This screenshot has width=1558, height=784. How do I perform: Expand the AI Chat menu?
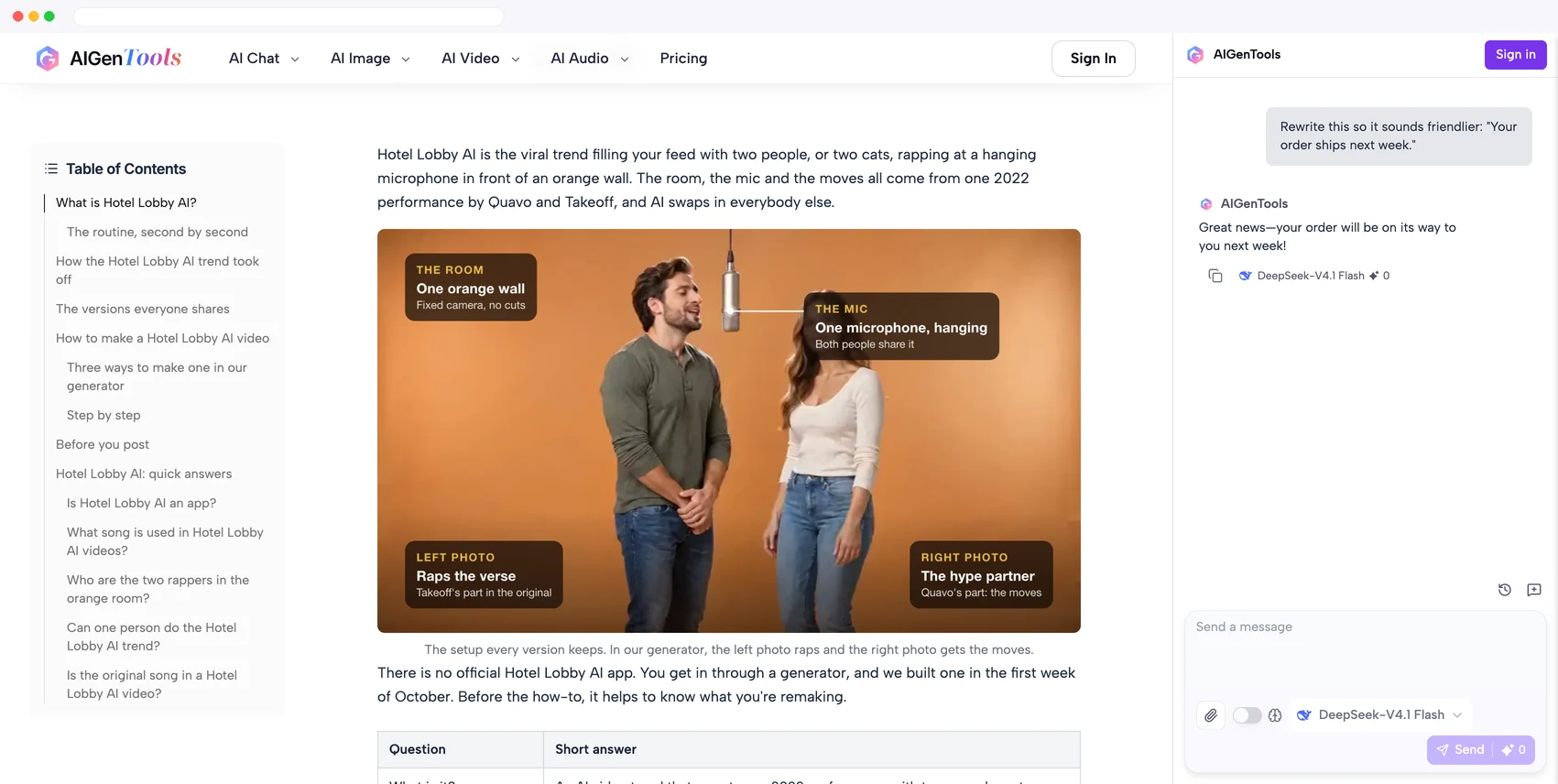[264, 59]
